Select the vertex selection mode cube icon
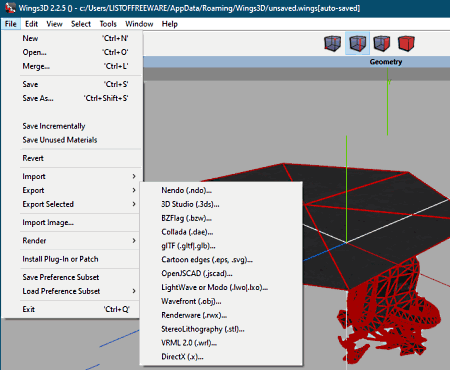Screen dimensions: 450x370 332,44
